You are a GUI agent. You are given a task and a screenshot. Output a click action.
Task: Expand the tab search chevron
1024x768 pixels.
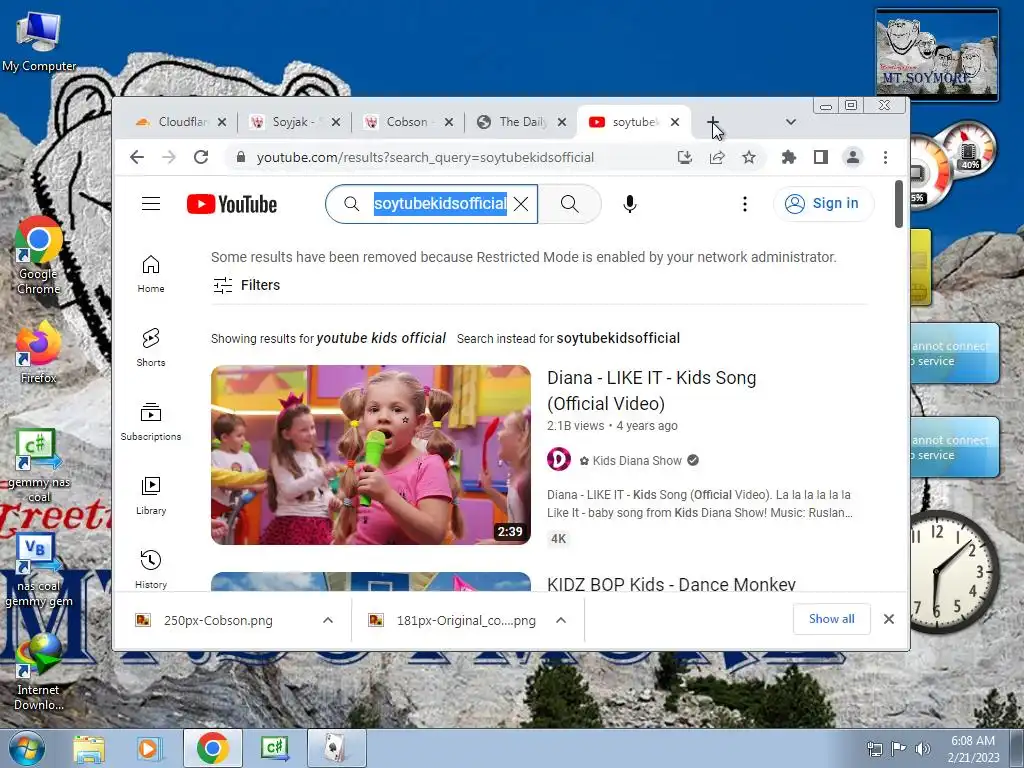[x=791, y=122]
